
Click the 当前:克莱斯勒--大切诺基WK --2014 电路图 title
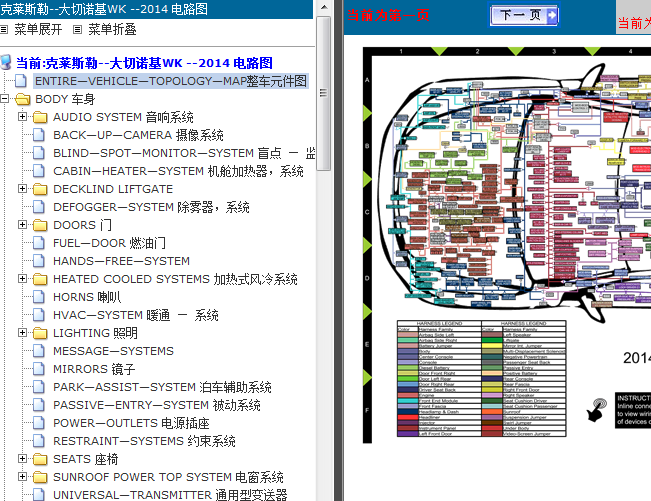click(x=144, y=63)
